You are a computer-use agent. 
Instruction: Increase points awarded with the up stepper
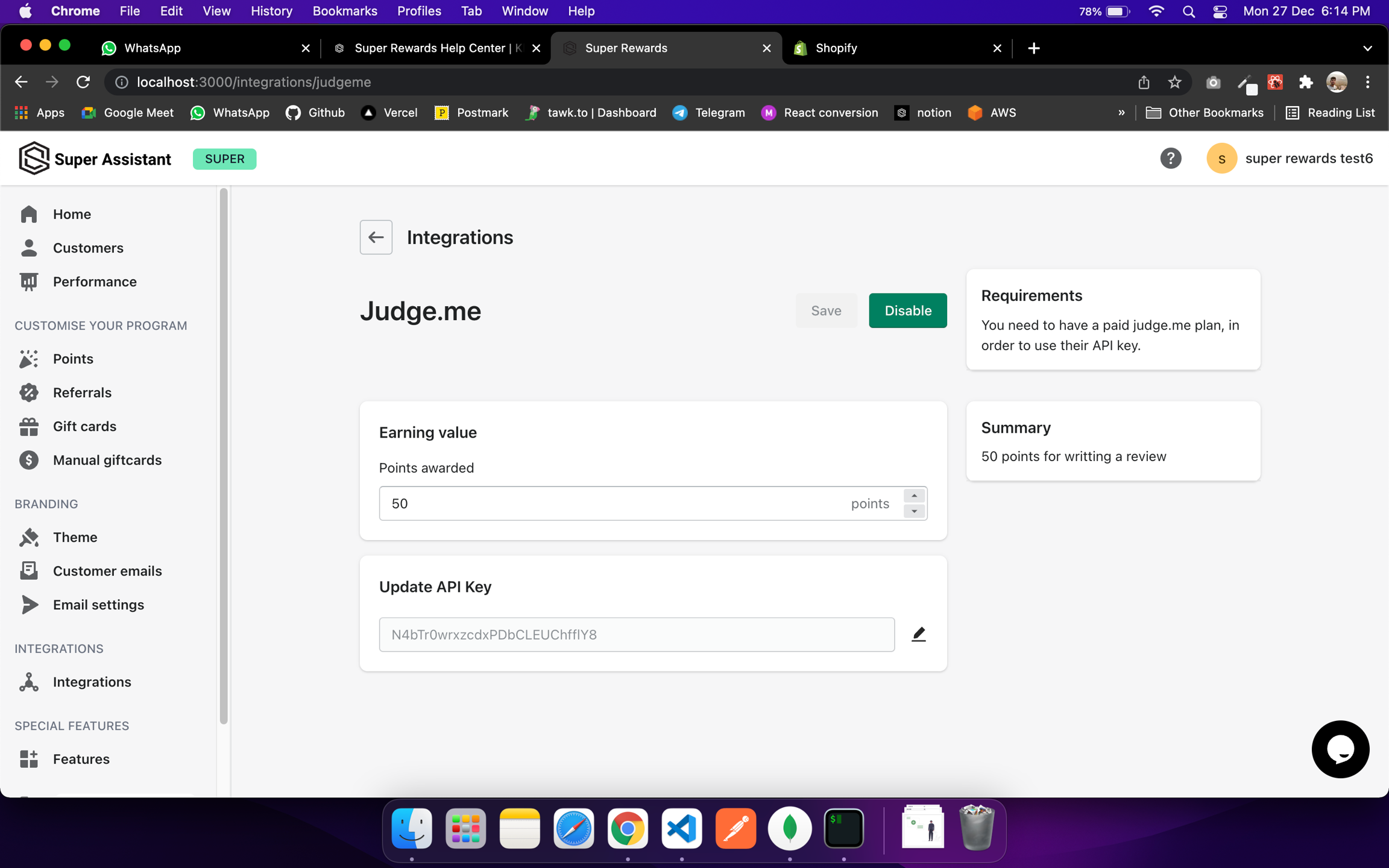tap(914, 495)
